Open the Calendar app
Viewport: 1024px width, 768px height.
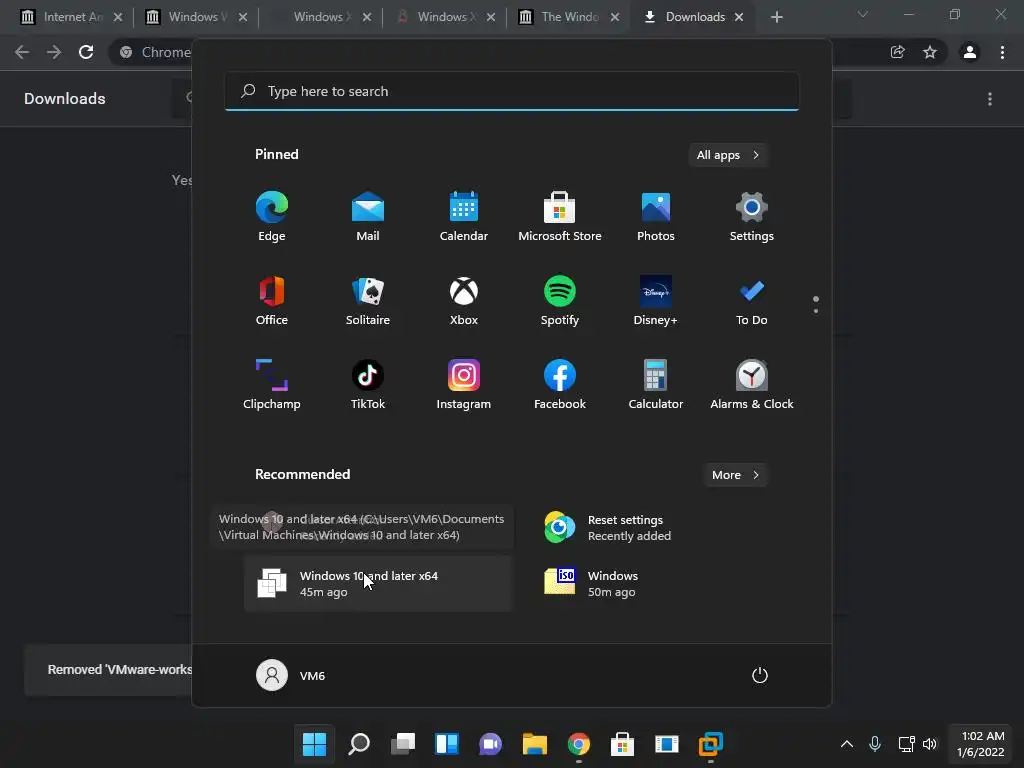(x=464, y=217)
